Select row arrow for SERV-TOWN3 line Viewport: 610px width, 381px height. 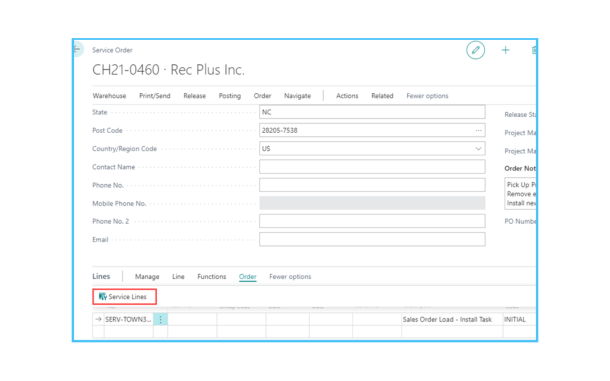pos(98,319)
